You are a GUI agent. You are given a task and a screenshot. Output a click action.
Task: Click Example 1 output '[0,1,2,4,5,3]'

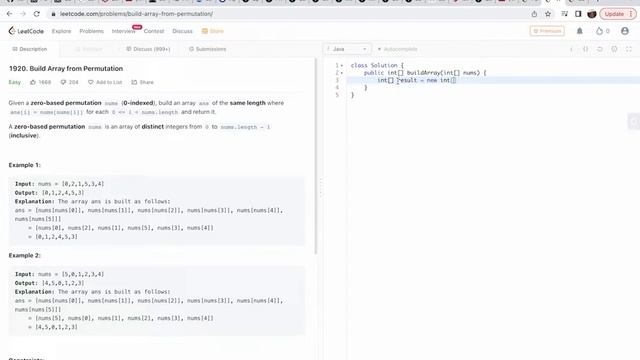coord(63,193)
